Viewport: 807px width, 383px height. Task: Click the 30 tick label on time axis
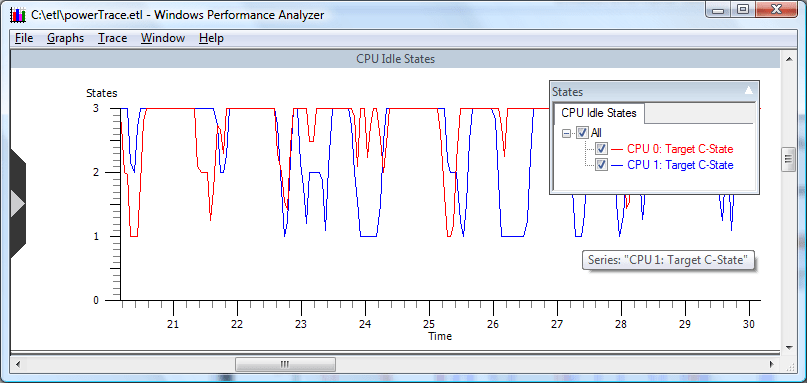[x=749, y=325]
